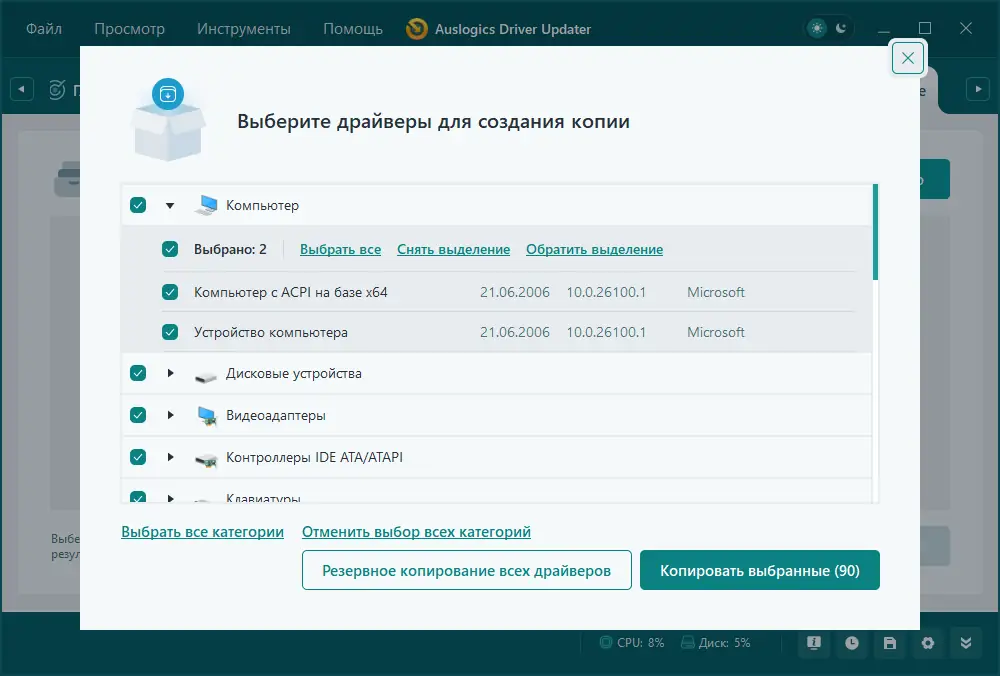Expand the Видеоадаптеры category
The width and height of the screenshot is (1000, 676).
[x=171, y=414]
